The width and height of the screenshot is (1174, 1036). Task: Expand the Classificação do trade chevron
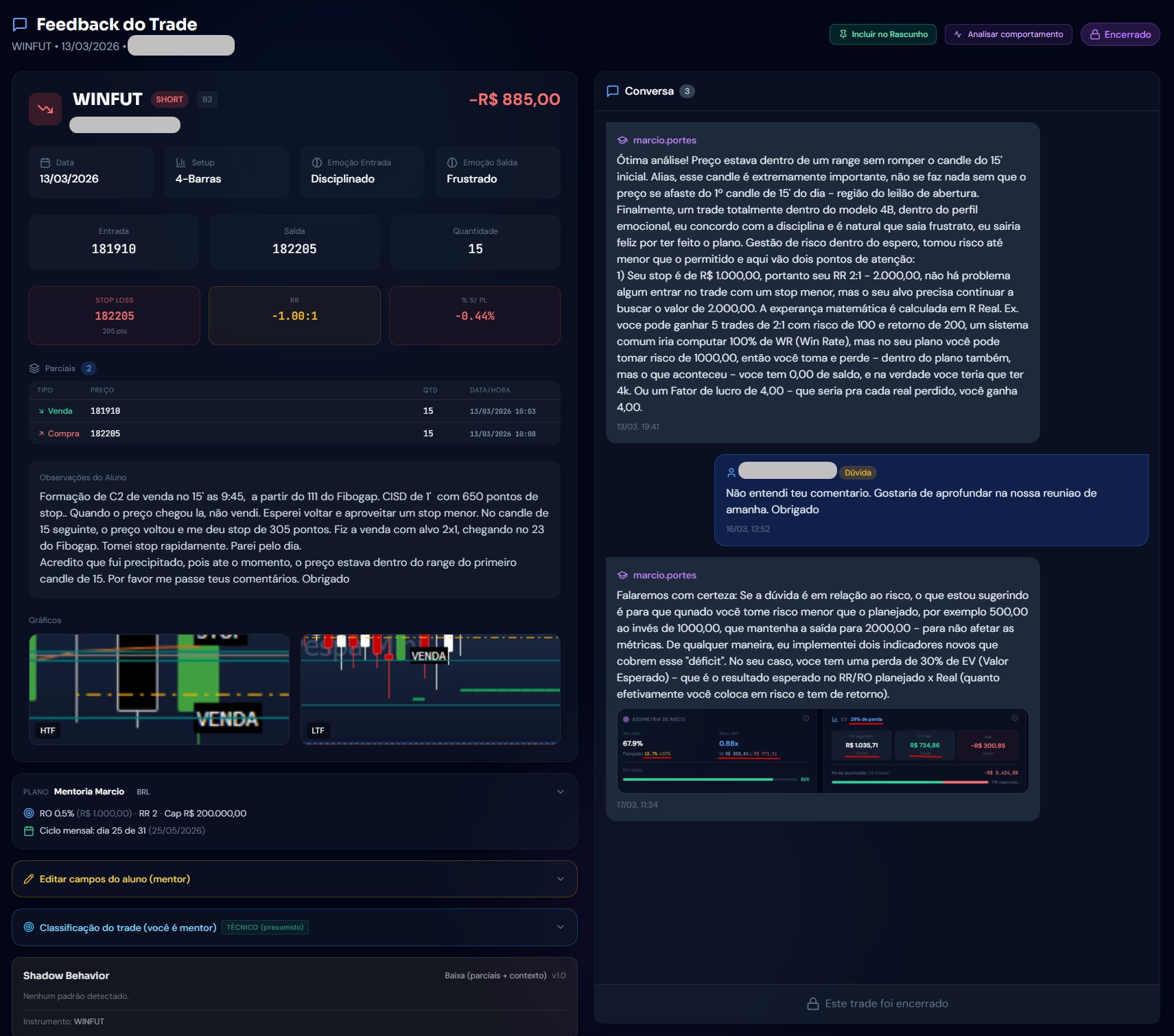561,927
